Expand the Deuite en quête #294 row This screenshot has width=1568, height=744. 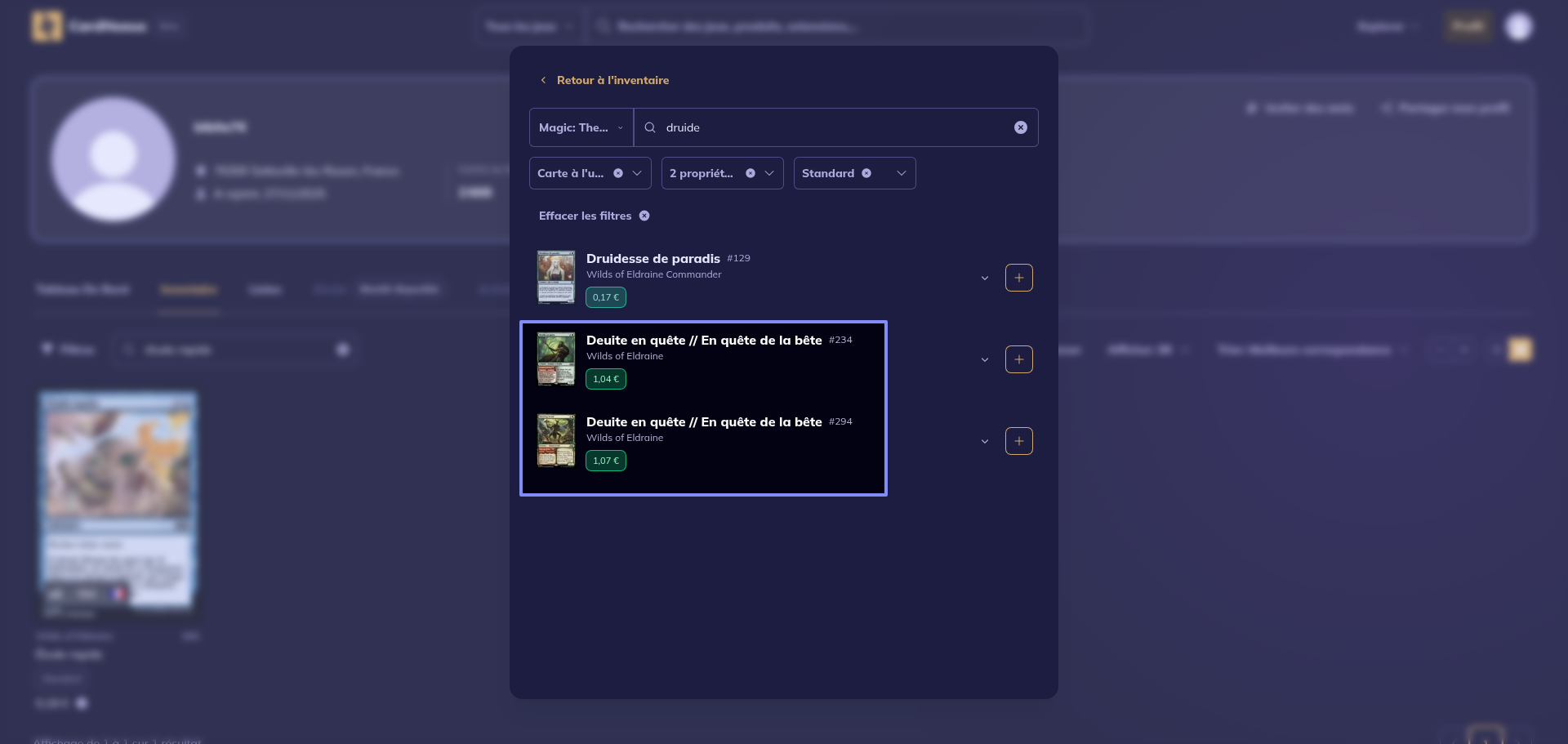point(984,442)
